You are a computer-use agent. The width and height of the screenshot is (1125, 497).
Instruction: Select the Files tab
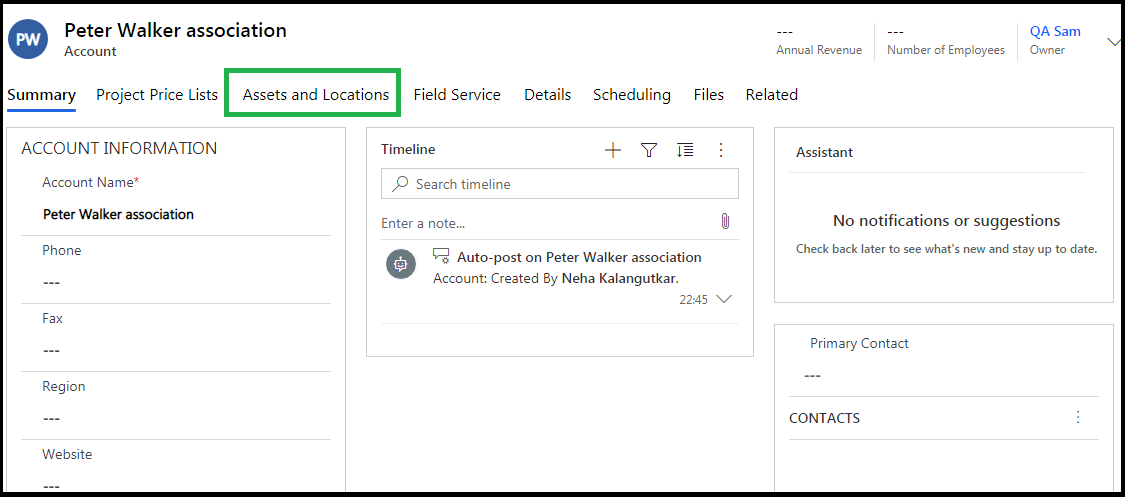click(x=708, y=95)
